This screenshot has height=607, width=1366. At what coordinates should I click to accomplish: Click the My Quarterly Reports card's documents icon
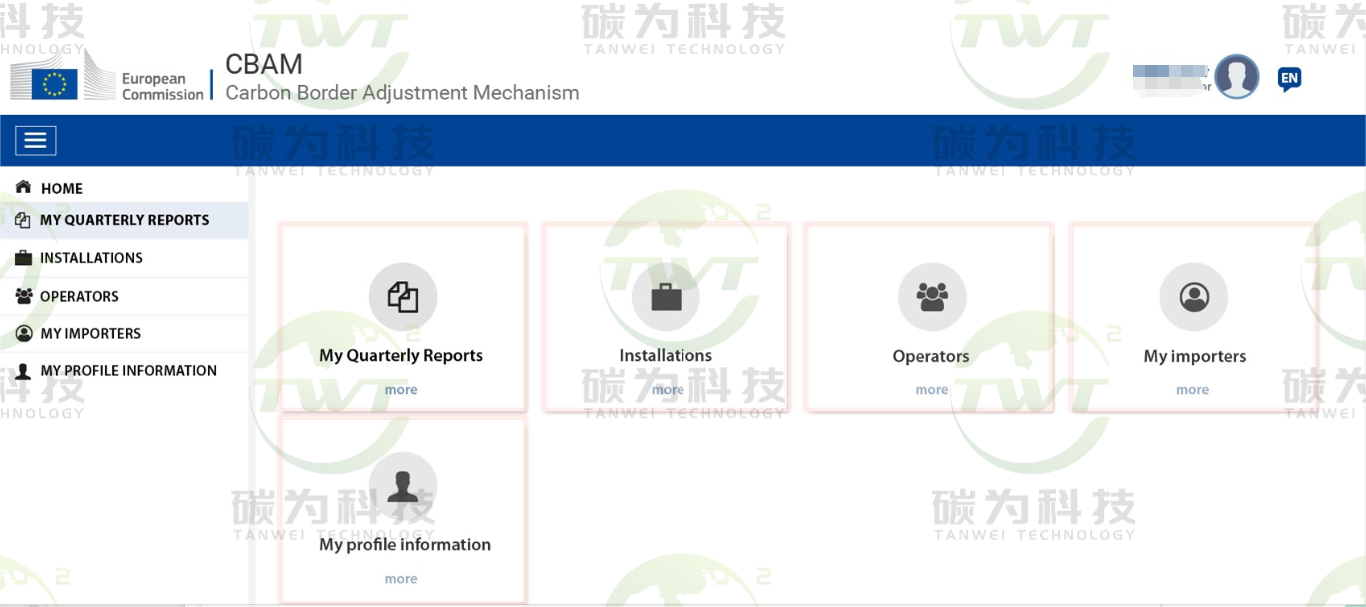[402, 297]
